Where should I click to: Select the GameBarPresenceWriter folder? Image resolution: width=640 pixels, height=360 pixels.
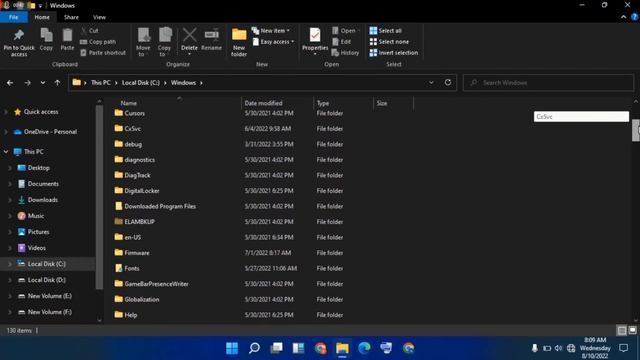(x=156, y=284)
